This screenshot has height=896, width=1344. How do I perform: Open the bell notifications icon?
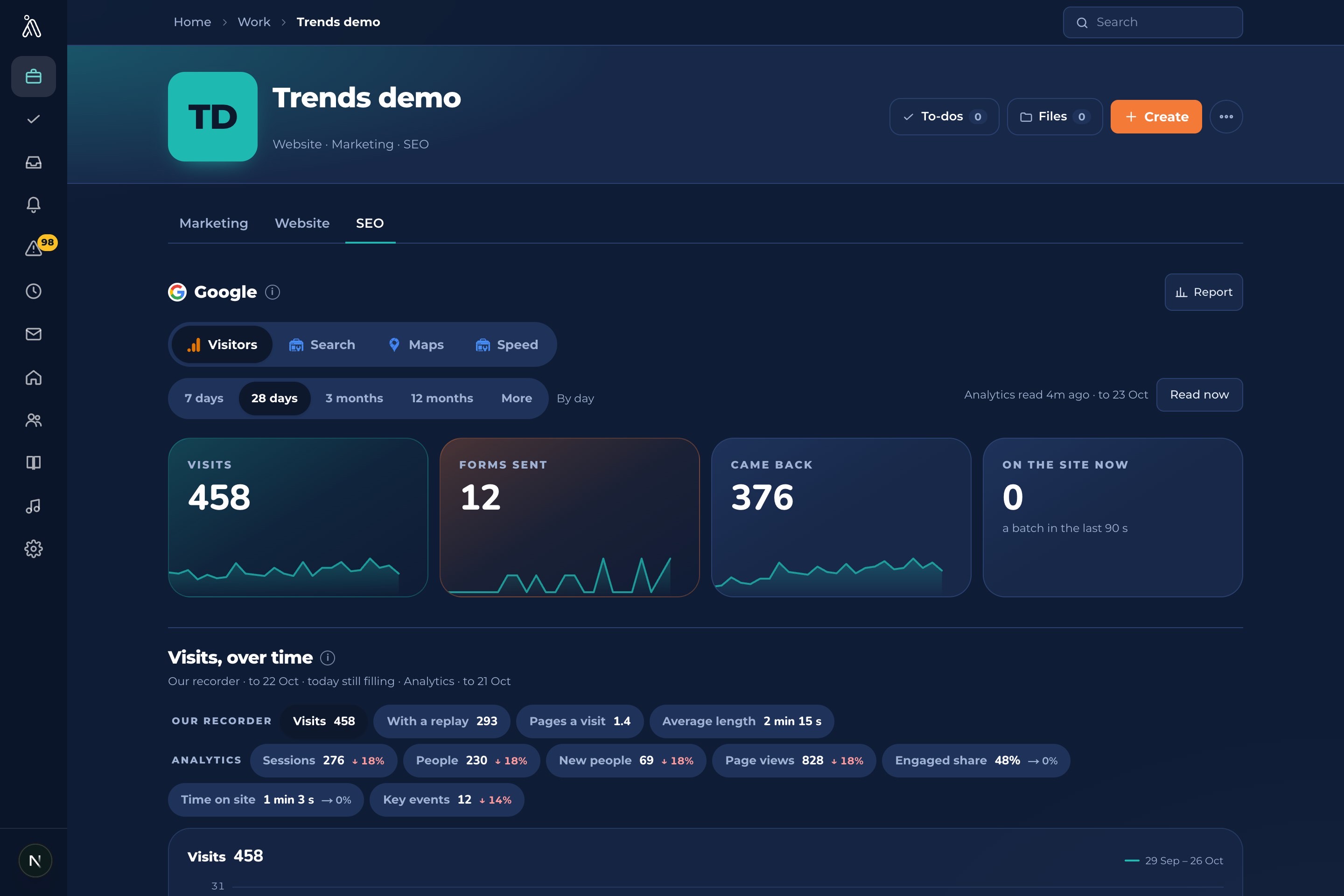tap(34, 205)
